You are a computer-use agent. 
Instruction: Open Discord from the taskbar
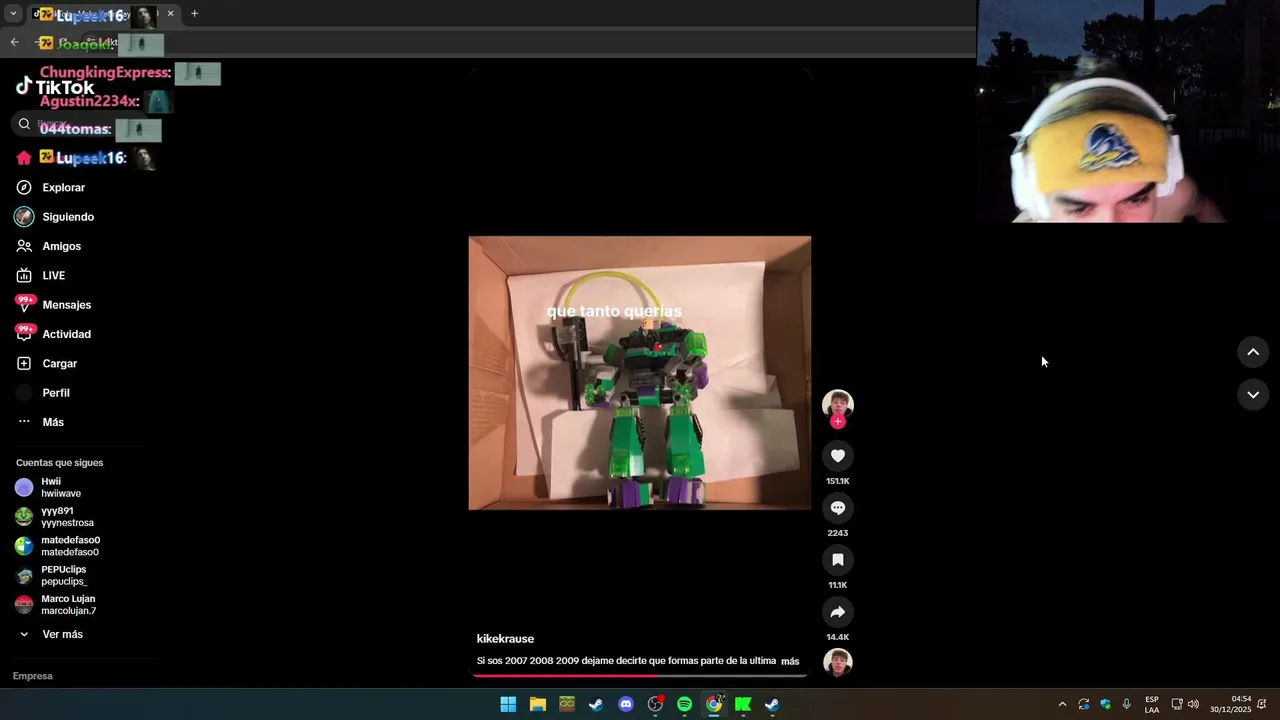click(x=626, y=704)
